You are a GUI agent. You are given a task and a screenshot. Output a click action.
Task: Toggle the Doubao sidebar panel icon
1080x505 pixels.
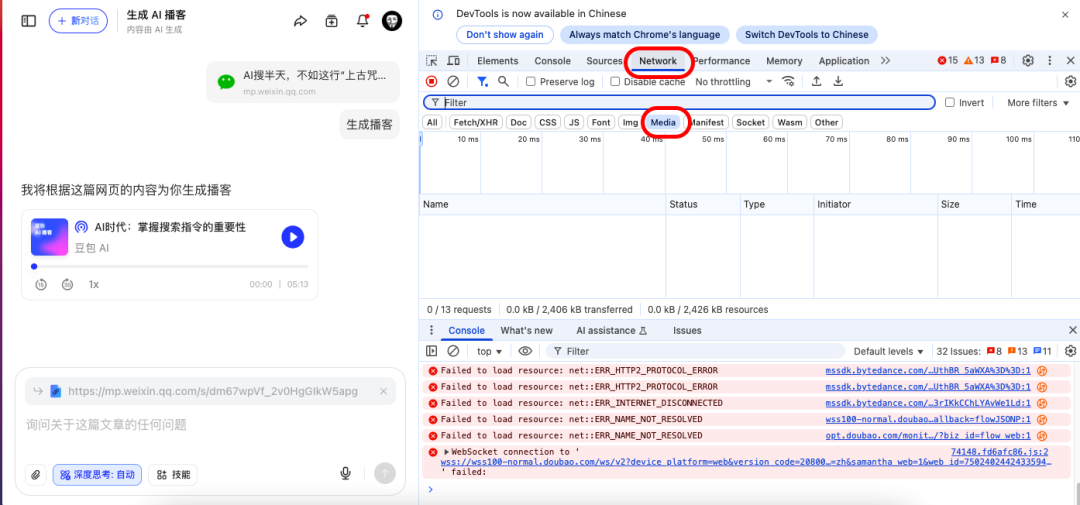(x=28, y=21)
